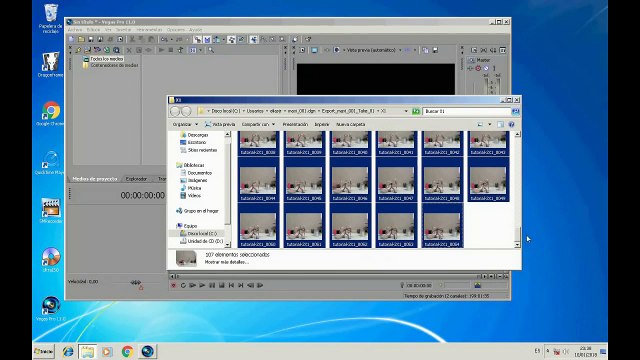The width and height of the screenshot is (640, 360).
Task: Open Compartir con dropdown in Explorer
Action: [x=258, y=124]
